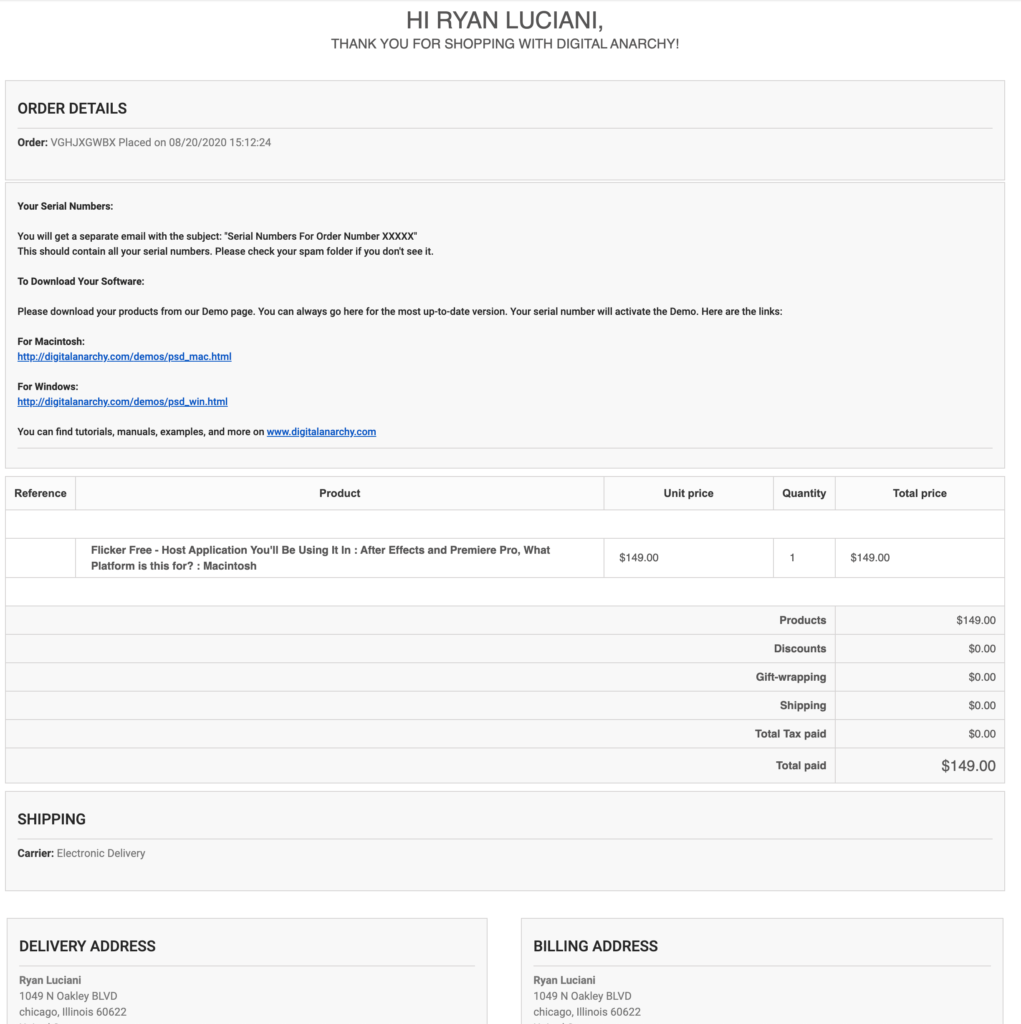Screen dimensions: 1021x1024
Task: Click the order number VGHJXGWBX
Action: [x=83, y=142]
